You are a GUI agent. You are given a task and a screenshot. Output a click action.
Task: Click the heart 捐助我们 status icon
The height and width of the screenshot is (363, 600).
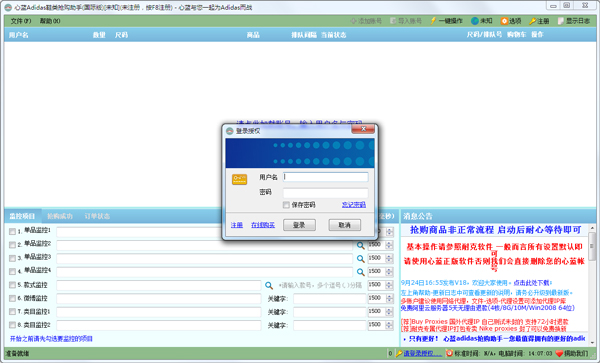559,353
